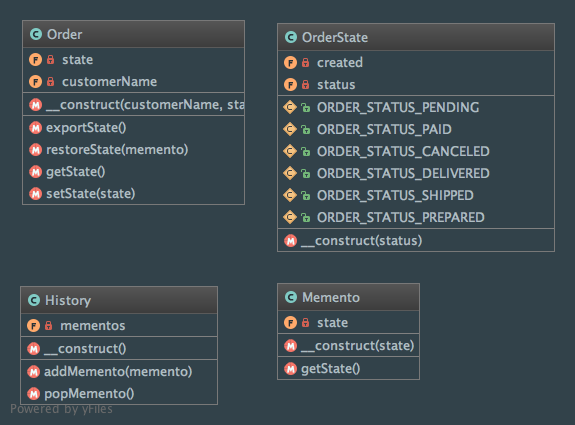Click the method icon of exportState()

[36, 128]
